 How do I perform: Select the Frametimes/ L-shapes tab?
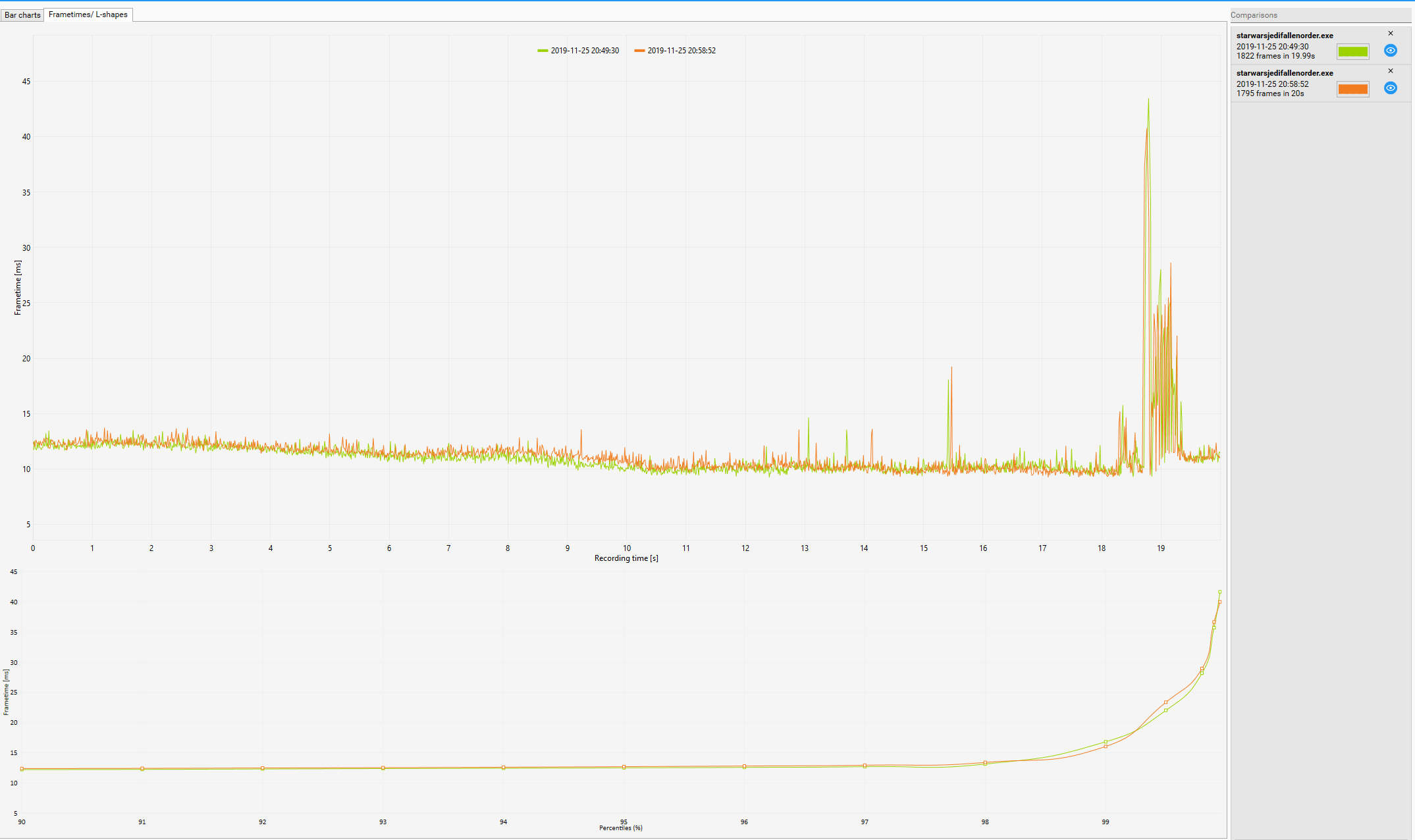pyautogui.click(x=88, y=14)
